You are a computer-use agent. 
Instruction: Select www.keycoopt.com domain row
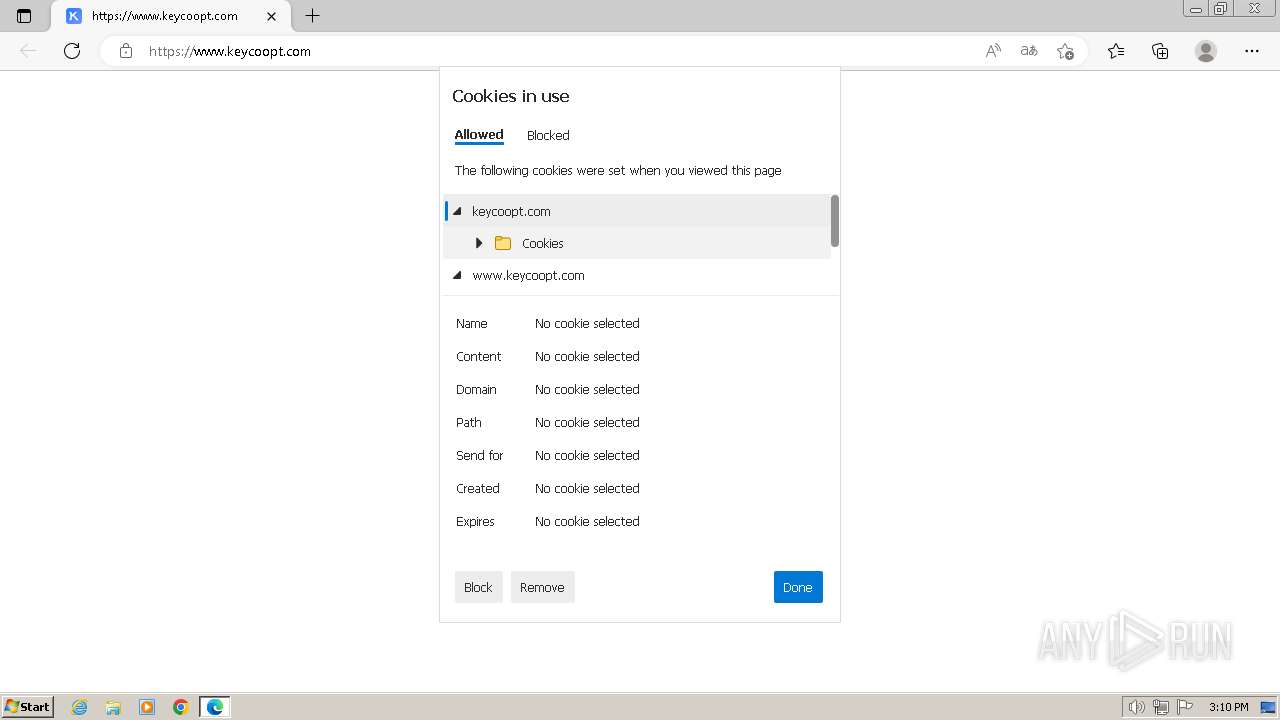tap(637, 275)
